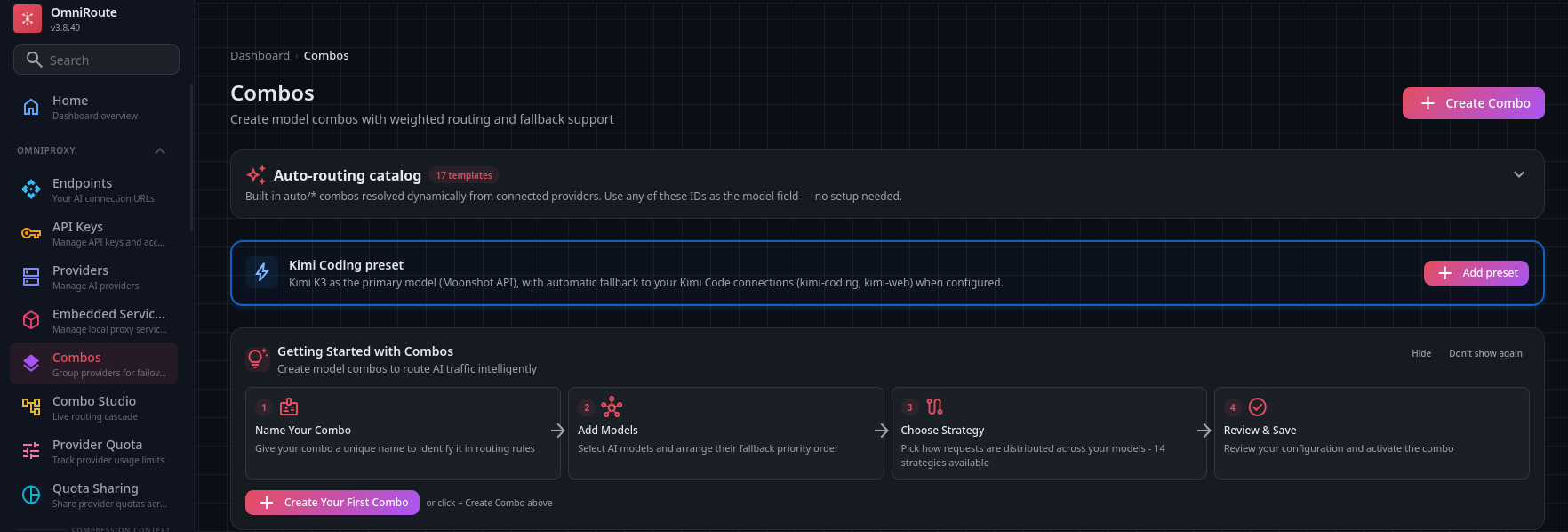Screen dimensions: 1568x532
Task: Click Create Your First Combo
Action: click(332, 503)
